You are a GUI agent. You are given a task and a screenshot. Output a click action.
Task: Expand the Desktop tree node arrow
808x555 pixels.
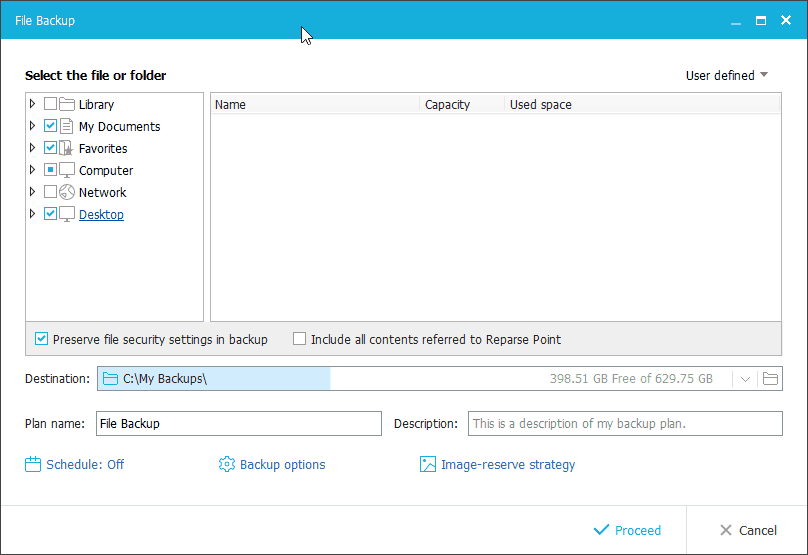point(33,214)
